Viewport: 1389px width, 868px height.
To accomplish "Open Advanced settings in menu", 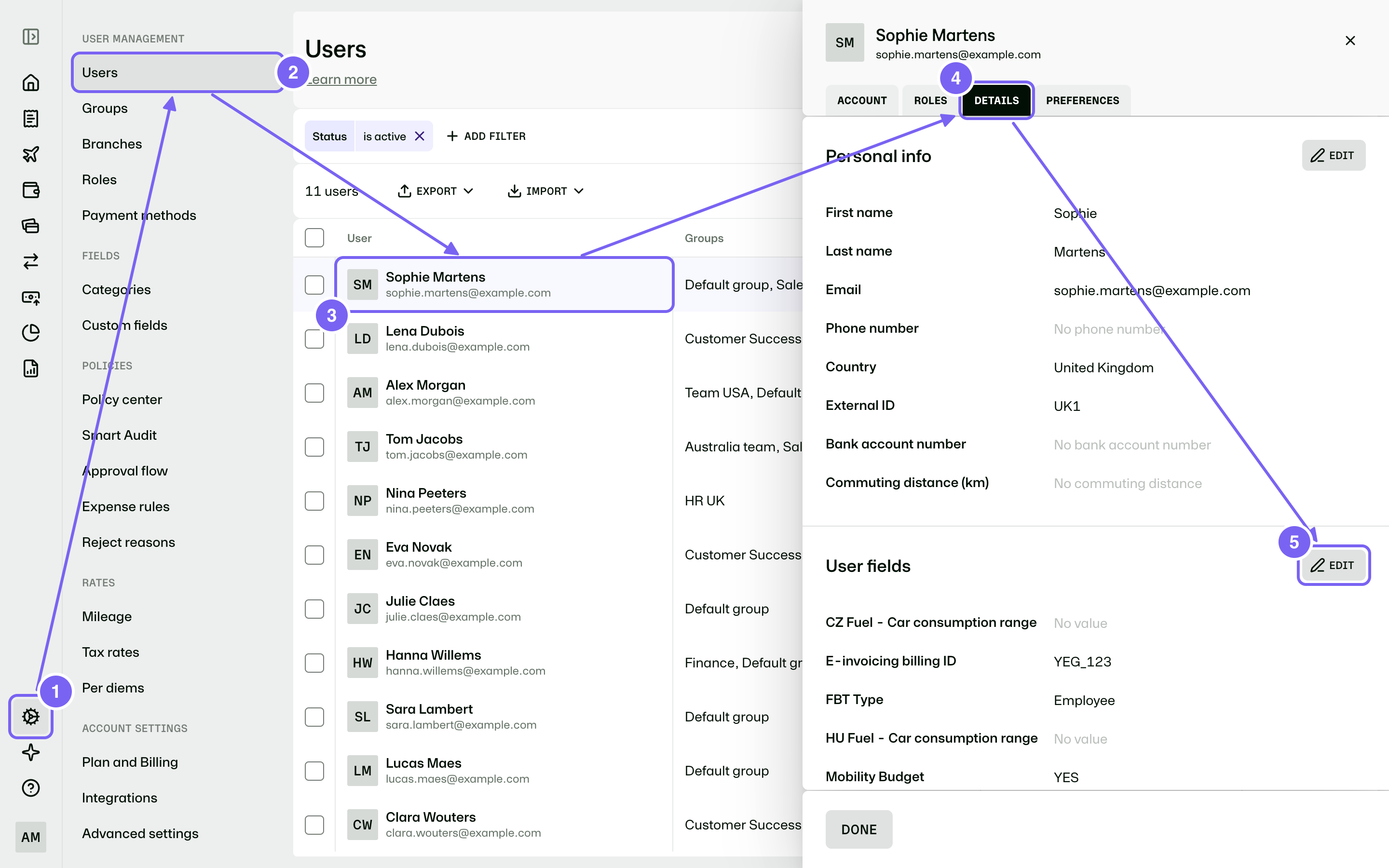I will 140,834.
